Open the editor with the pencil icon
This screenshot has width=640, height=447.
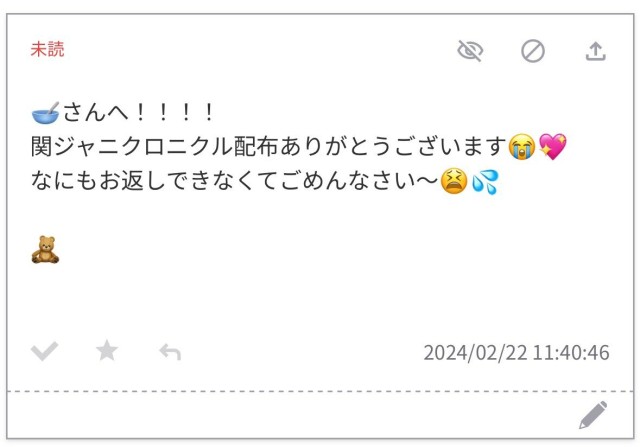(x=593, y=415)
